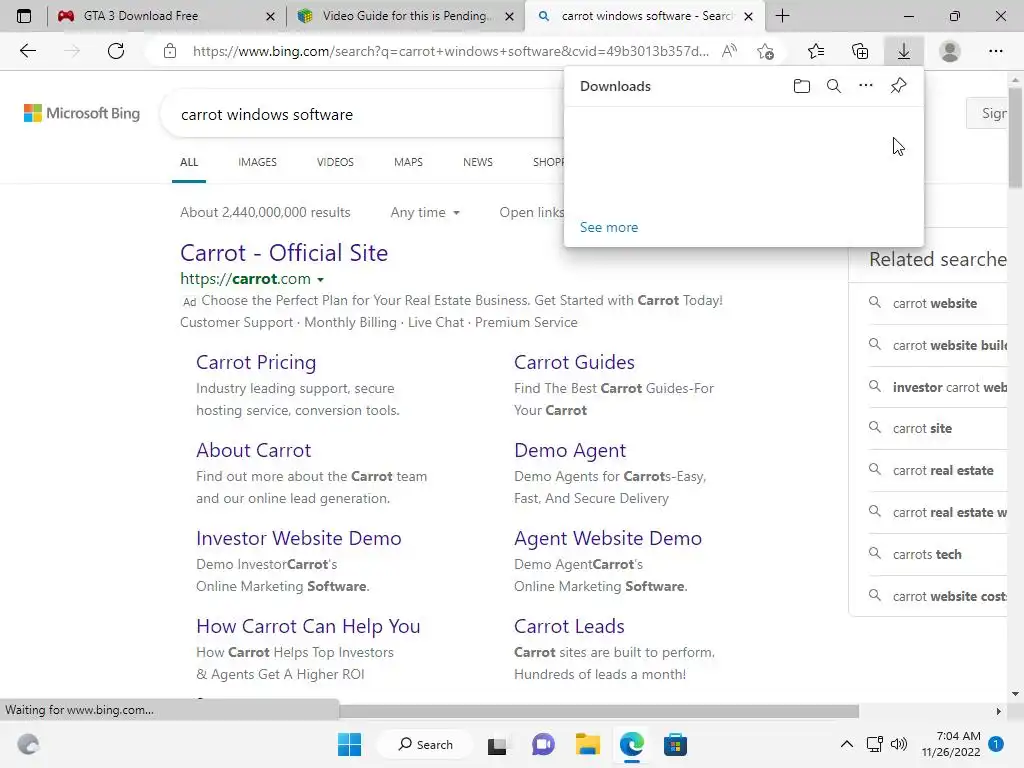Click the Microsoft Bing logo
This screenshot has width=1024, height=768.
coord(82,113)
